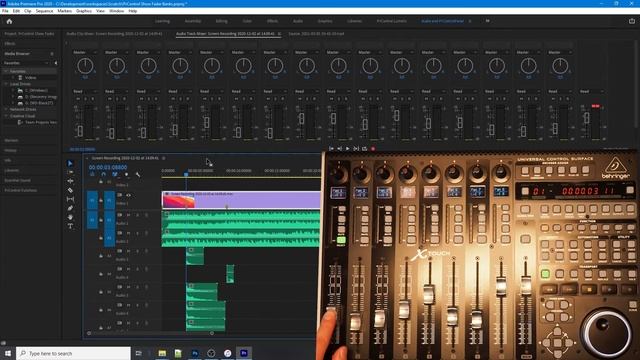
Task: Click the red Record button in mixer
Action: (x=373, y=149)
